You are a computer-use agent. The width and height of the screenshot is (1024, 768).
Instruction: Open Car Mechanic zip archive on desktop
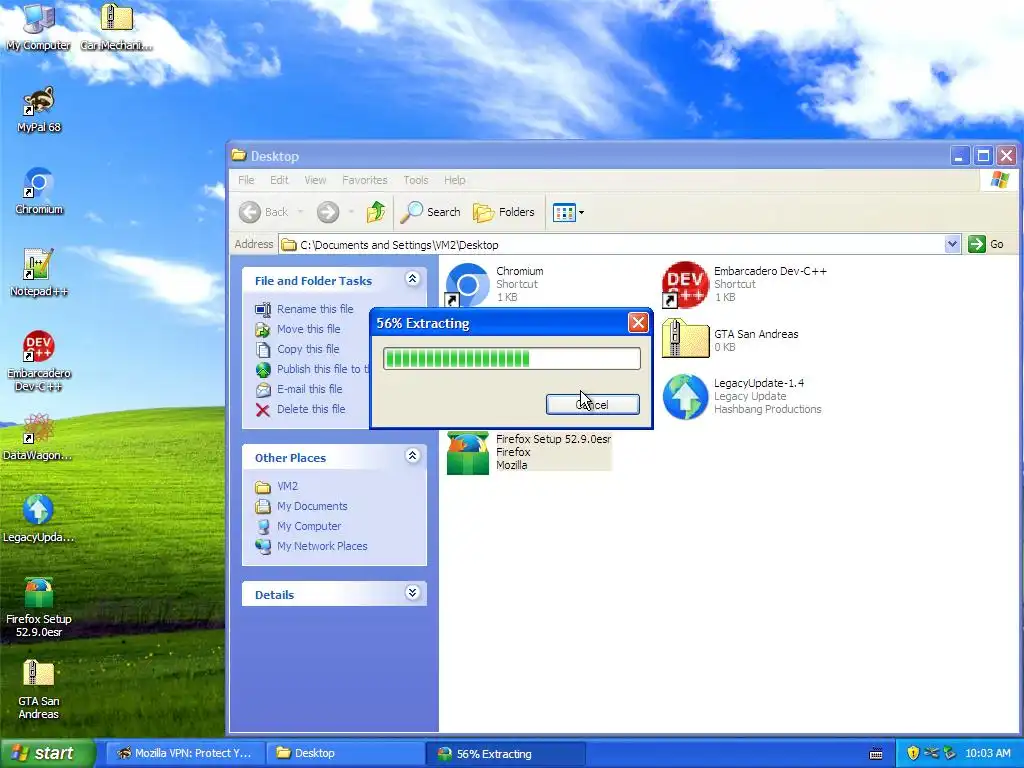click(117, 26)
